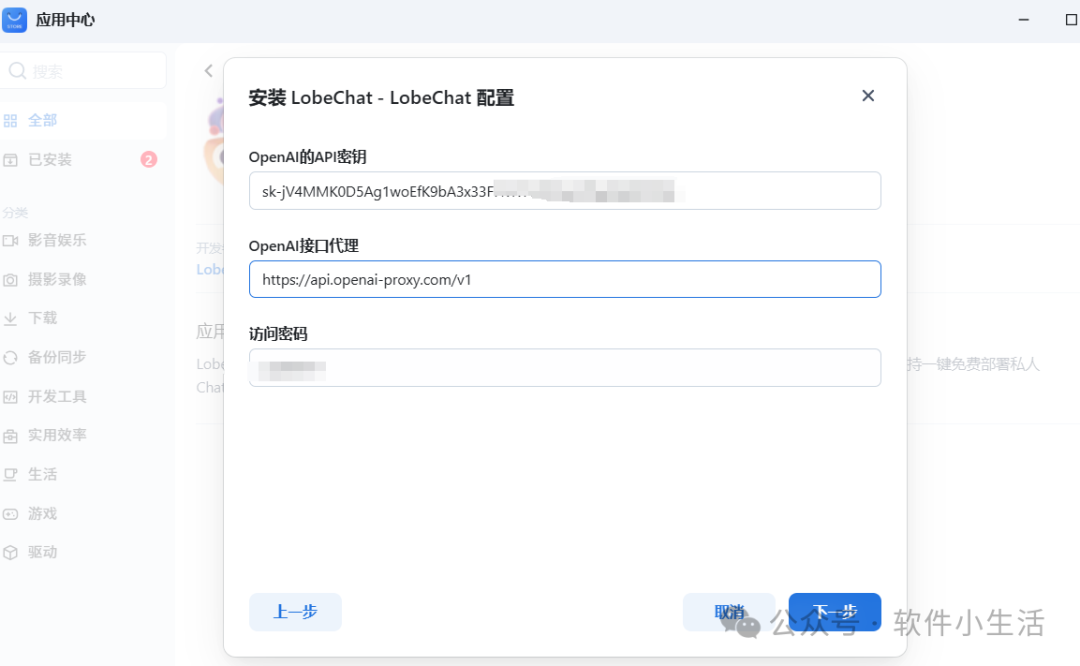Image resolution: width=1080 pixels, height=666 pixels.
Task: Close the LobeChat configuration dialog
Action: click(868, 96)
